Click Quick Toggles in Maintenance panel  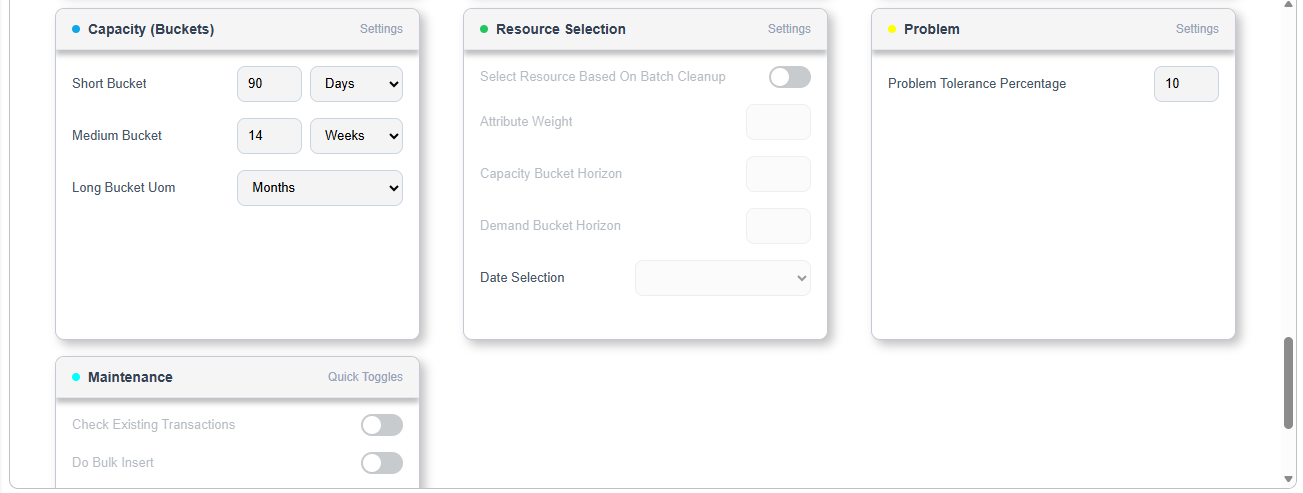point(365,377)
